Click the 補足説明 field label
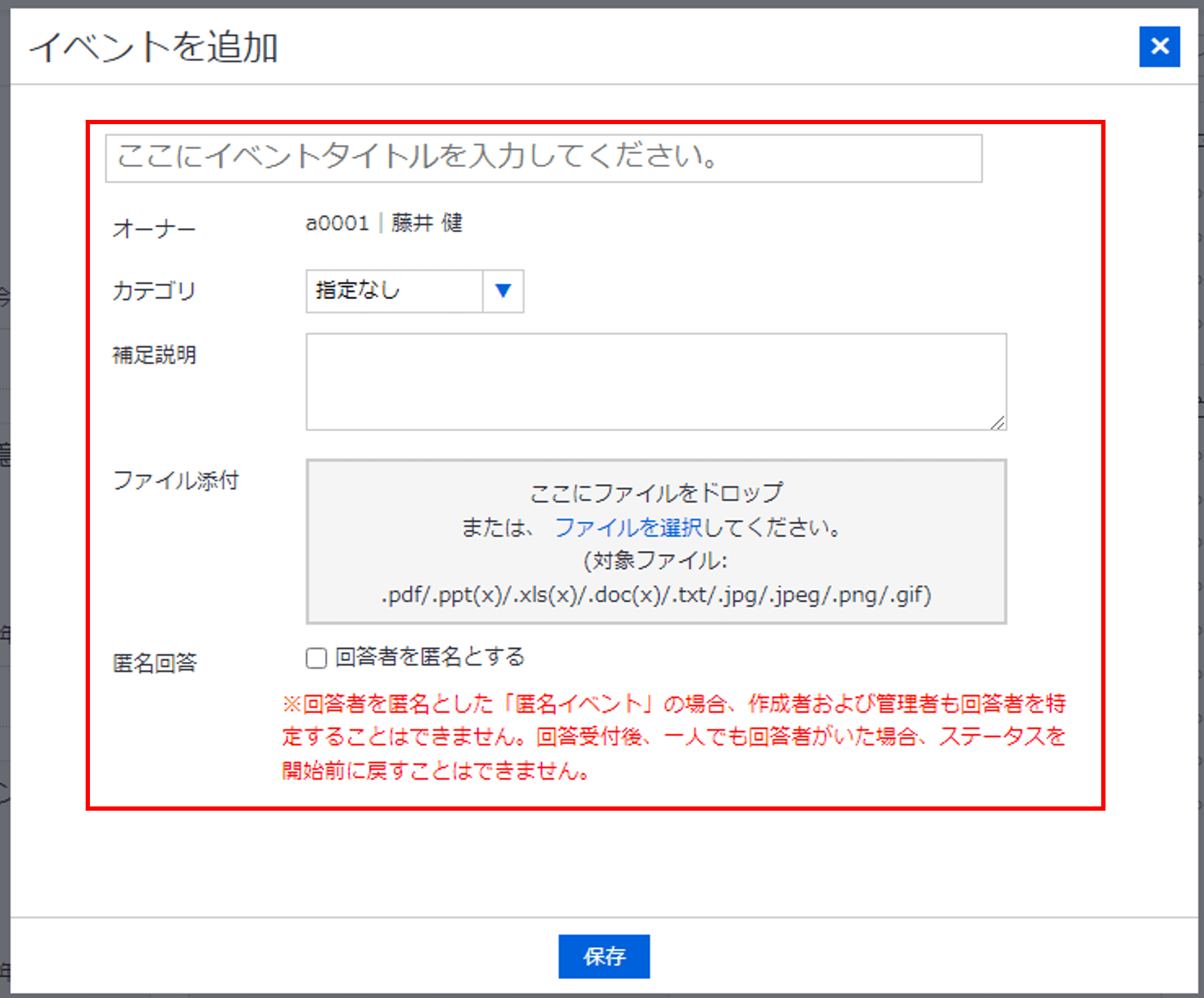This screenshot has height=998, width=1204. pyautogui.click(x=154, y=355)
